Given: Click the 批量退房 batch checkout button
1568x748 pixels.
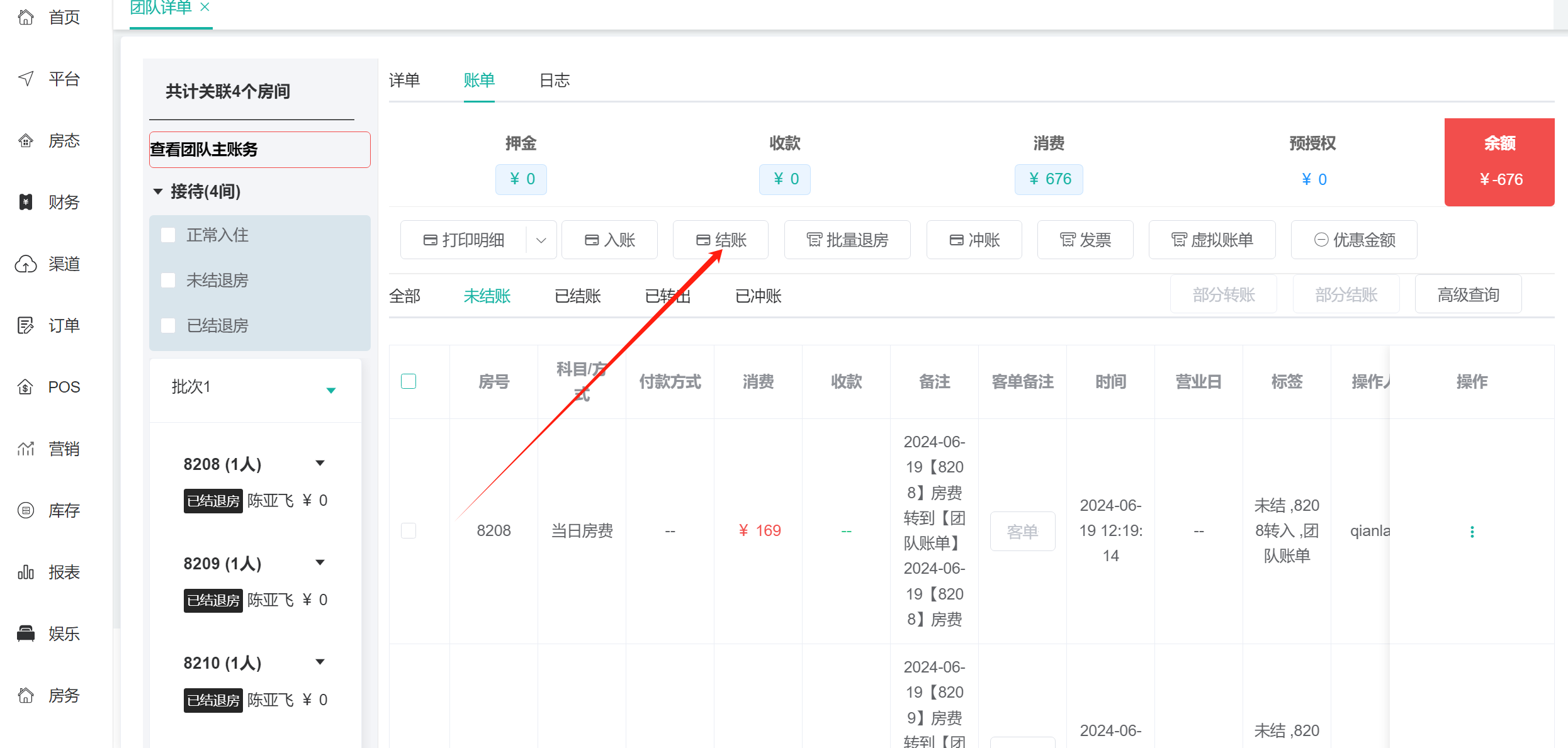Looking at the screenshot, I should coord(847,240).
